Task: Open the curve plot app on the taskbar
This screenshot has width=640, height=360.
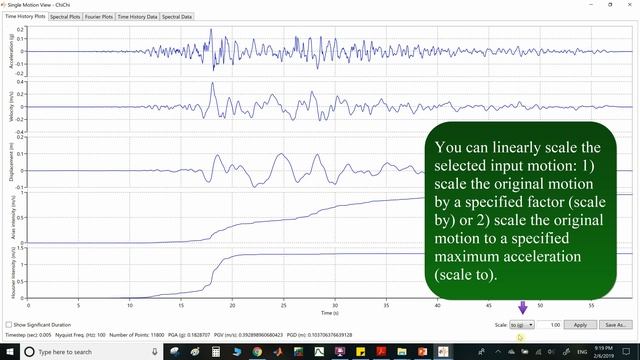Action: click(319, 351)
